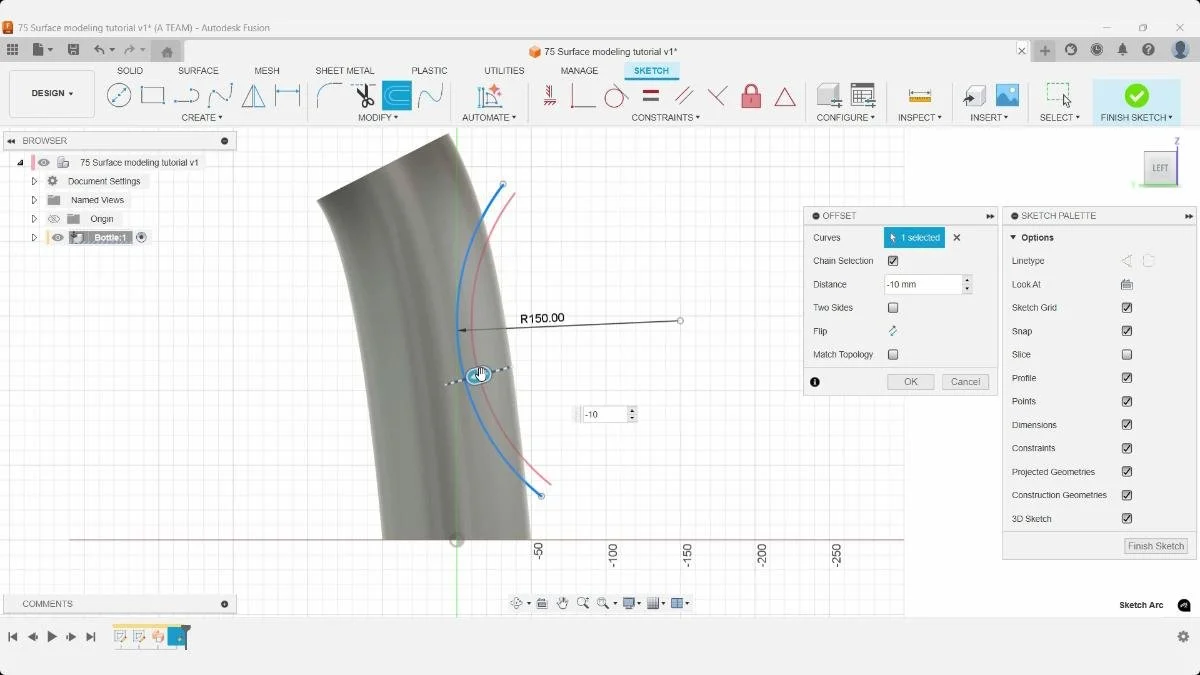Click the Undo arrow
The width and height of the screenshot is (1200, 675).
(x=99, y=49)
